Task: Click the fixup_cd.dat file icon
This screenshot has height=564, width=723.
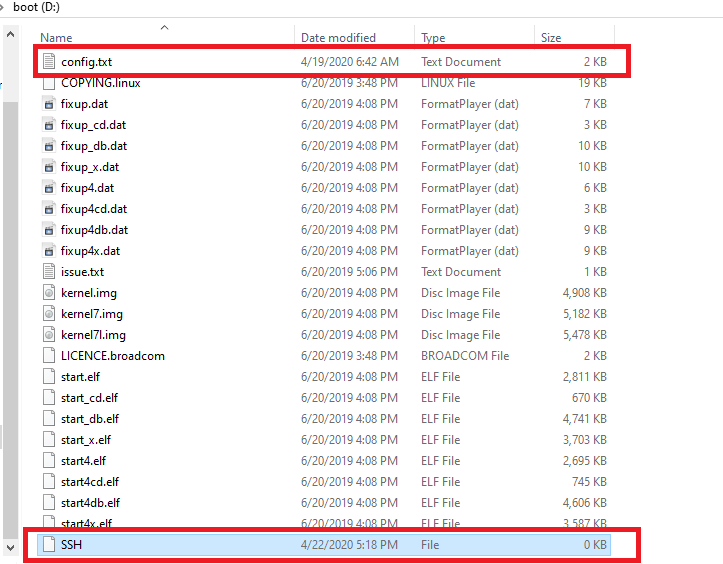Action: point(49,125)
